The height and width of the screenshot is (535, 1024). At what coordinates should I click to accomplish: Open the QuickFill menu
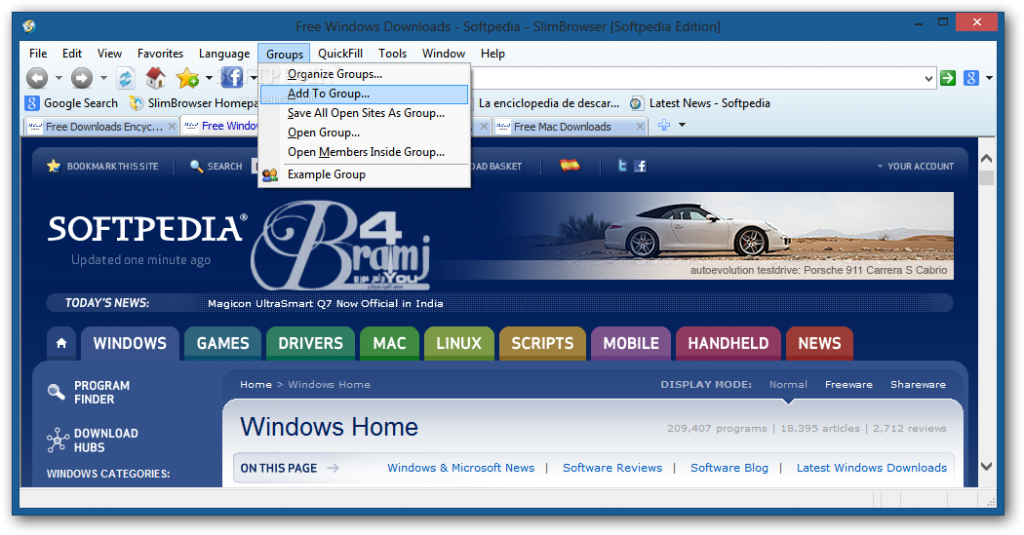tap(340, 54)
